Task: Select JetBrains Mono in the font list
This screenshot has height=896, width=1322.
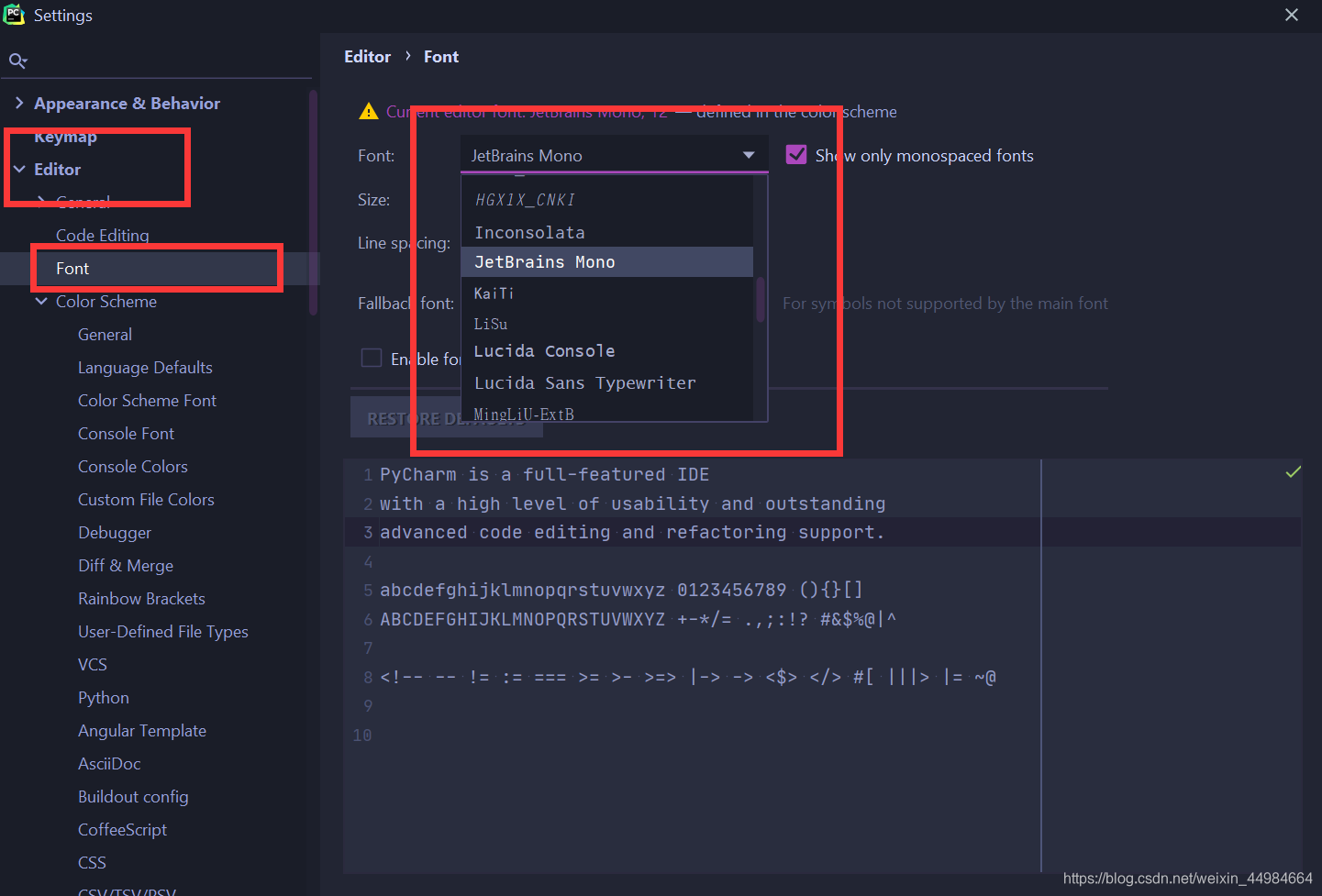Action: point(606,261)
